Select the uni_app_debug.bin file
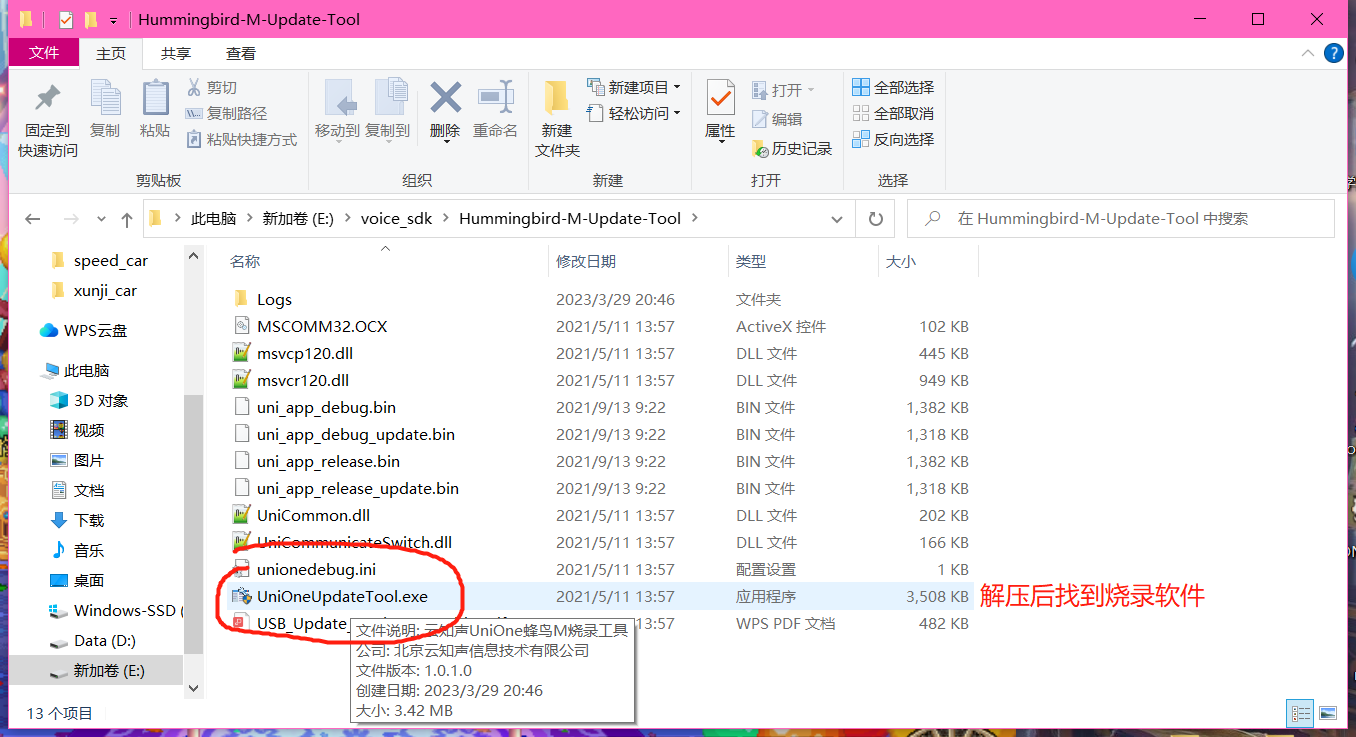The height and width of the screenshot is (737, 1356). (x=326, y=407)
